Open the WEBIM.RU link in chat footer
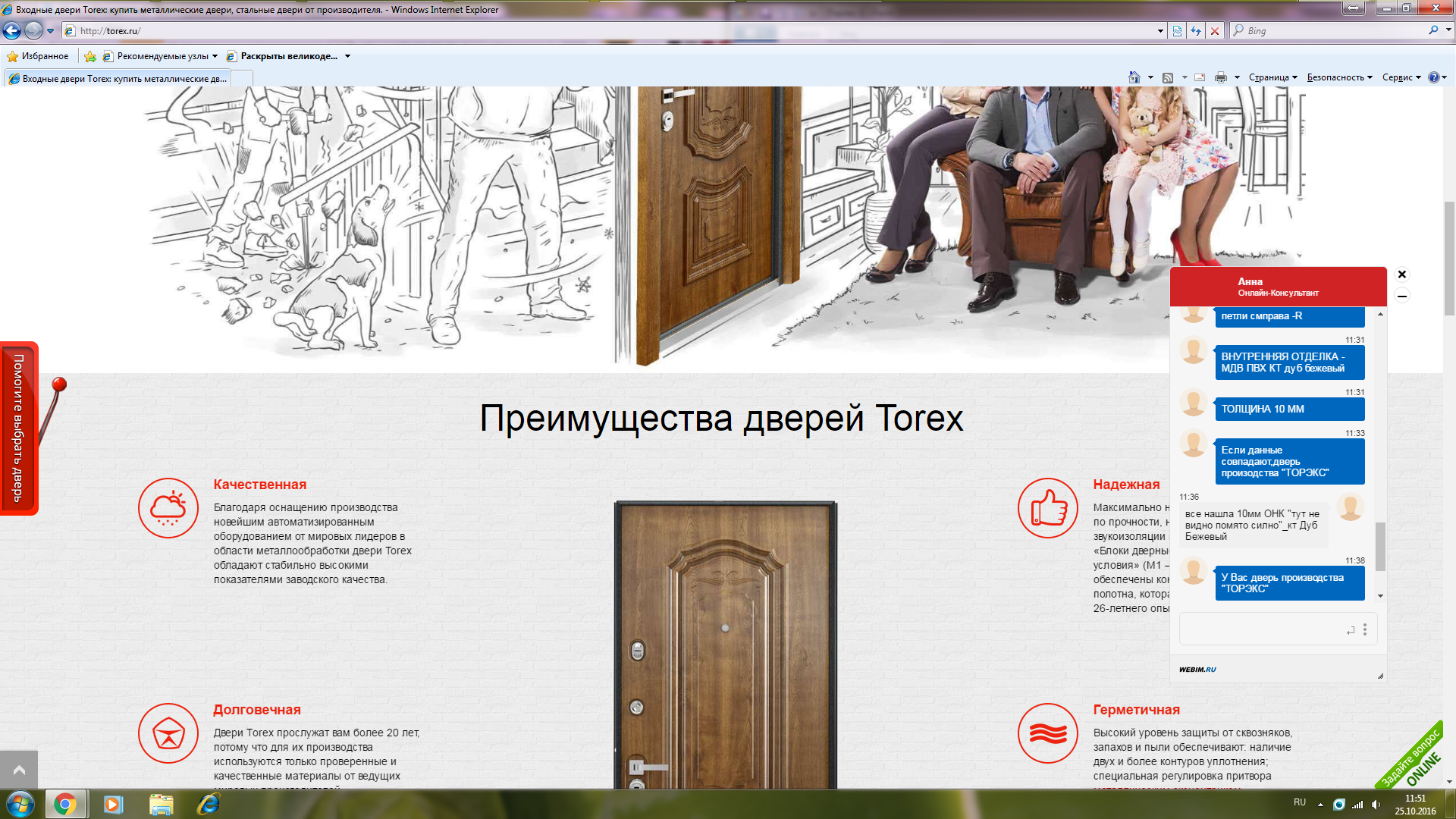Image resolution: width=1456 pixels, height=819 pixels. [x=1197, y=670]
